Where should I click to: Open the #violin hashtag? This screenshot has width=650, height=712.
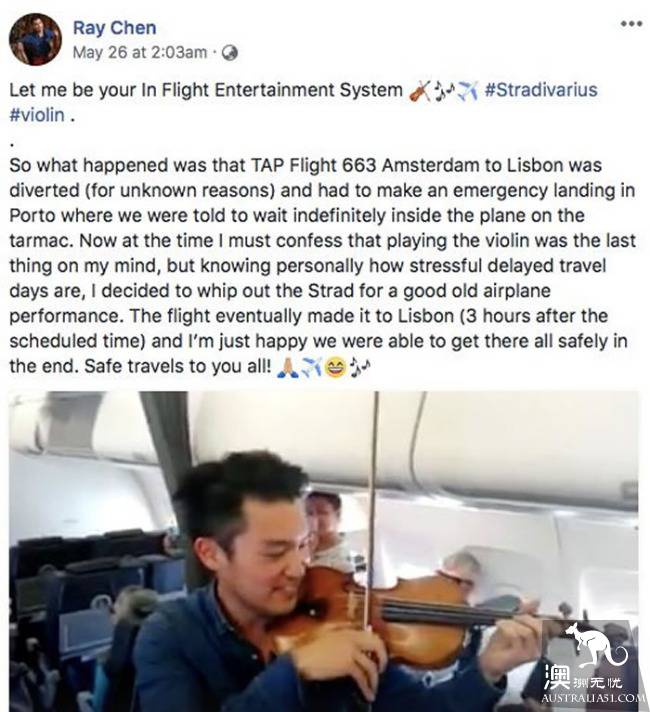[37, 115]
